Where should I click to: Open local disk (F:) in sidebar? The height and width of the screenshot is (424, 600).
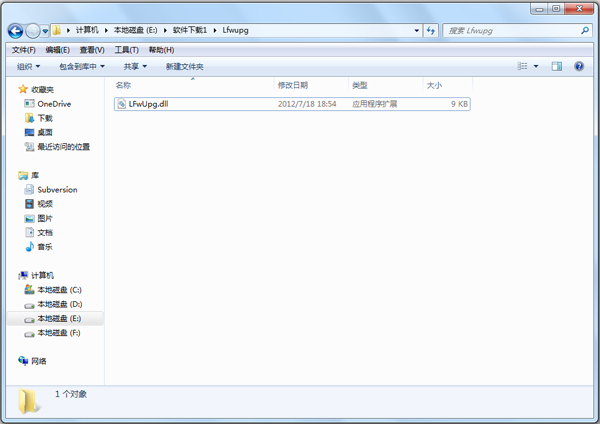[58, 332]
